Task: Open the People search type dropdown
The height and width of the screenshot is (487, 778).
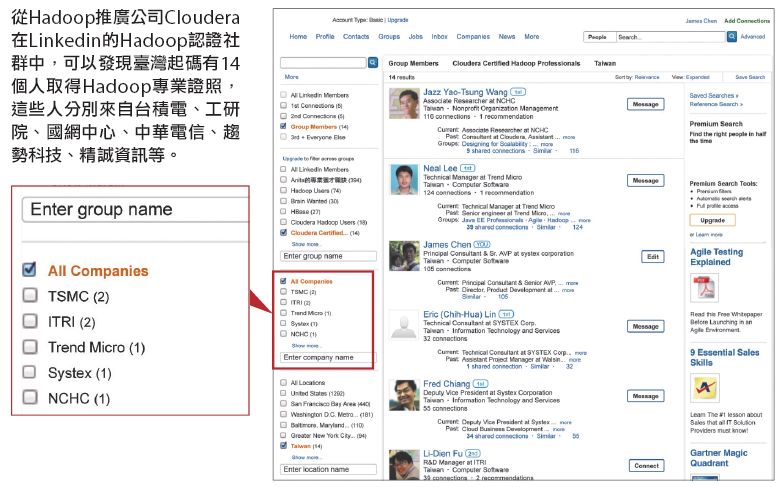Action: tap(599, 37)
